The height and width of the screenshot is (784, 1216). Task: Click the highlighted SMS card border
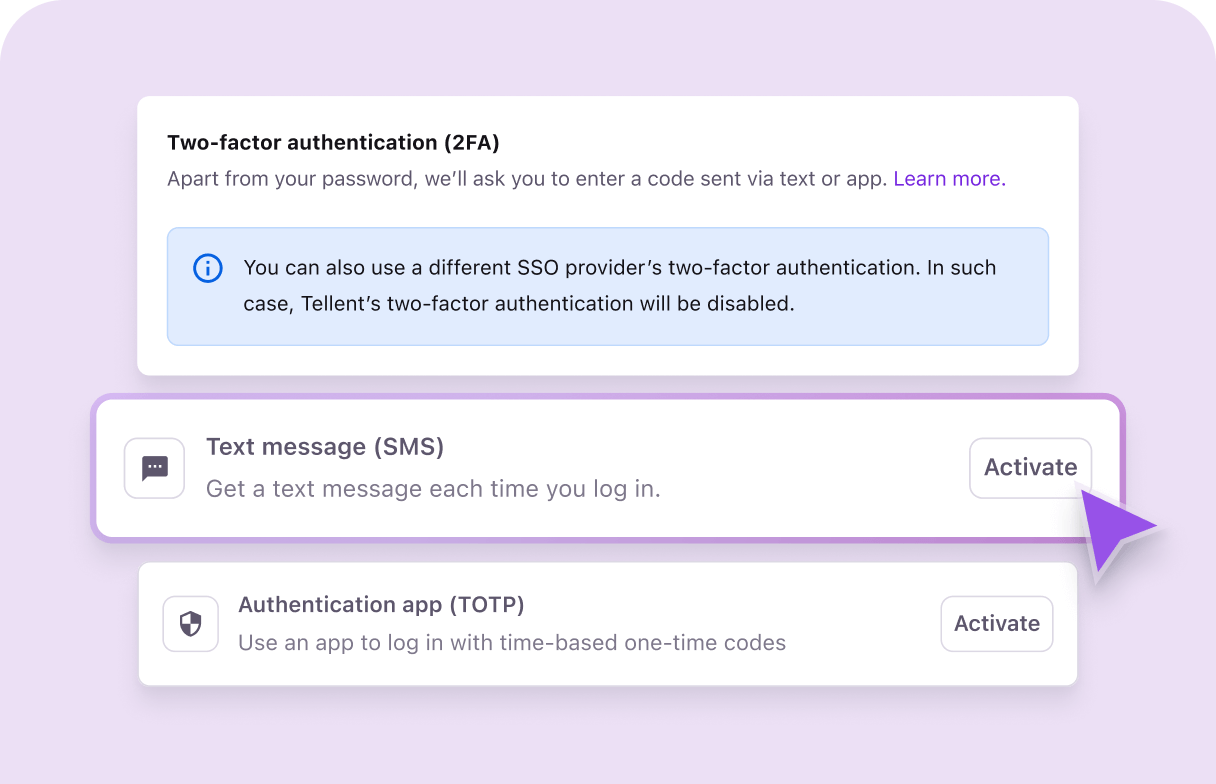click(x=608, y=400)
